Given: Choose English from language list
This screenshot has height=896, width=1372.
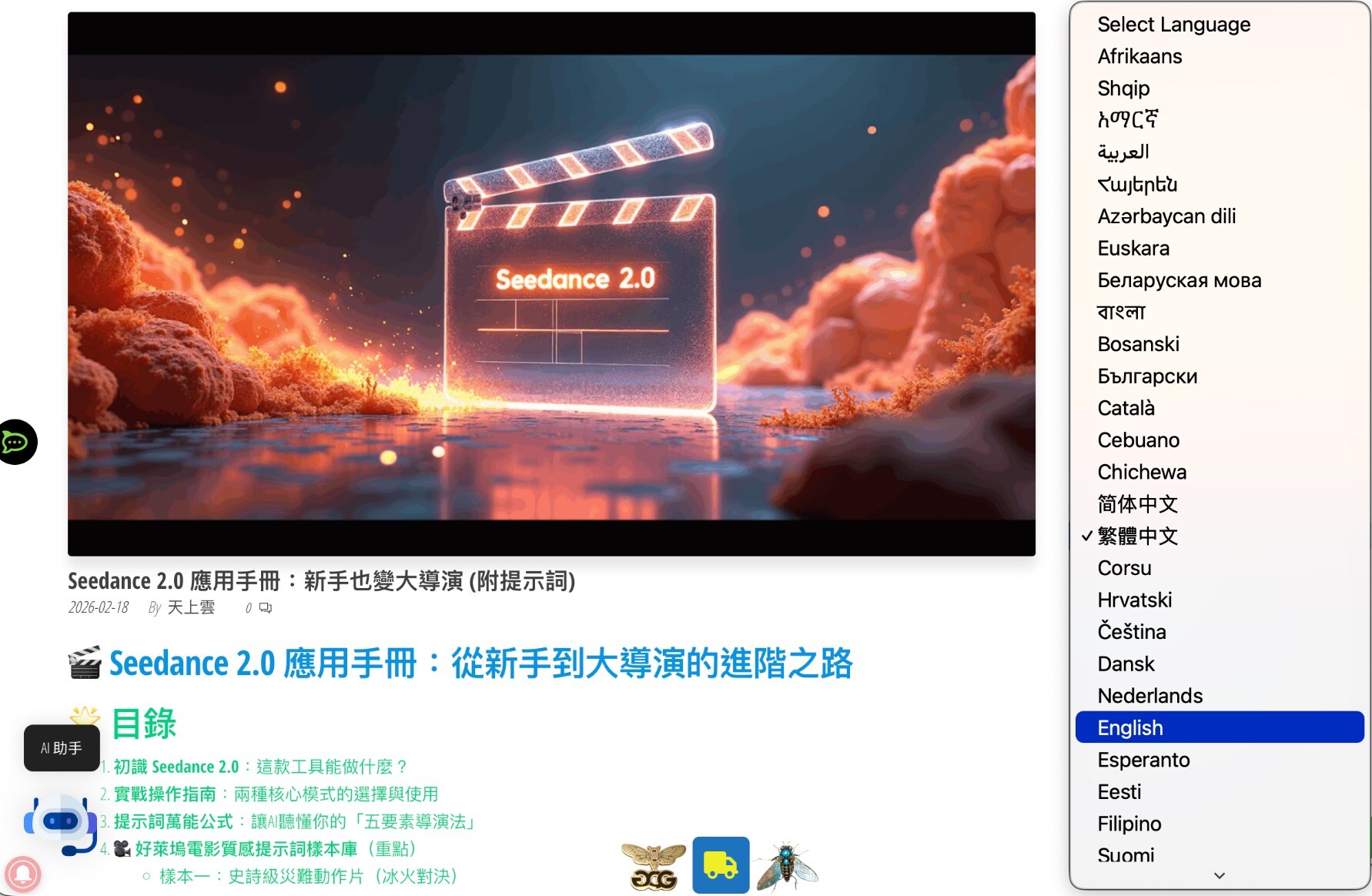Looking at the screenshot, I should click(1130, 727).
